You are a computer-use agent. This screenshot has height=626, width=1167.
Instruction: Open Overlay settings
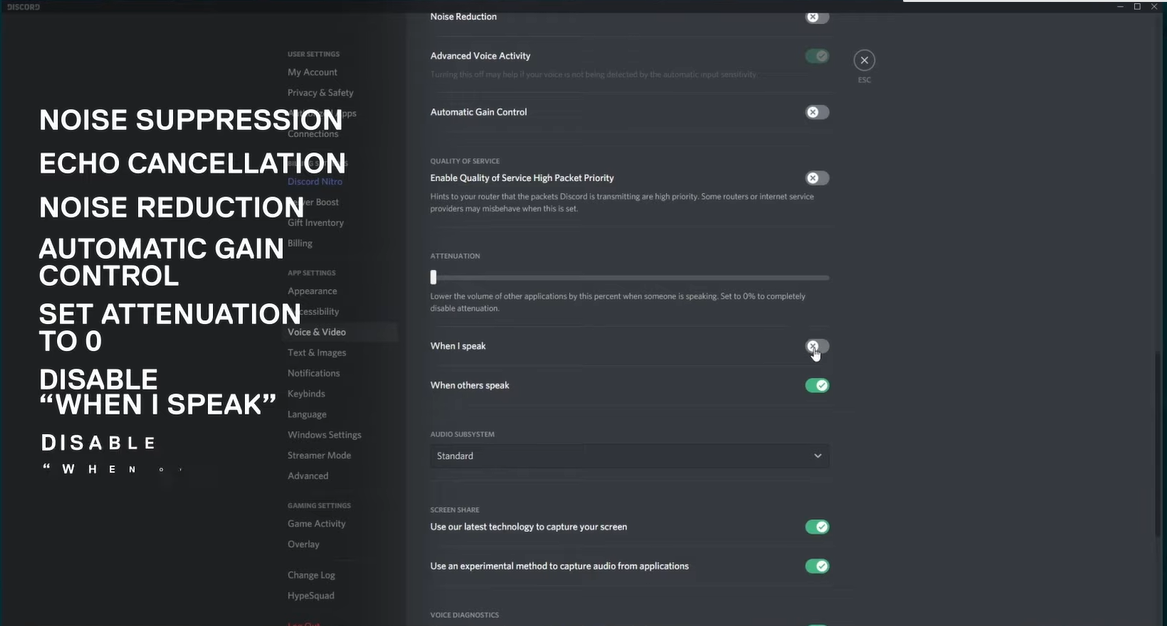(304, 545)
